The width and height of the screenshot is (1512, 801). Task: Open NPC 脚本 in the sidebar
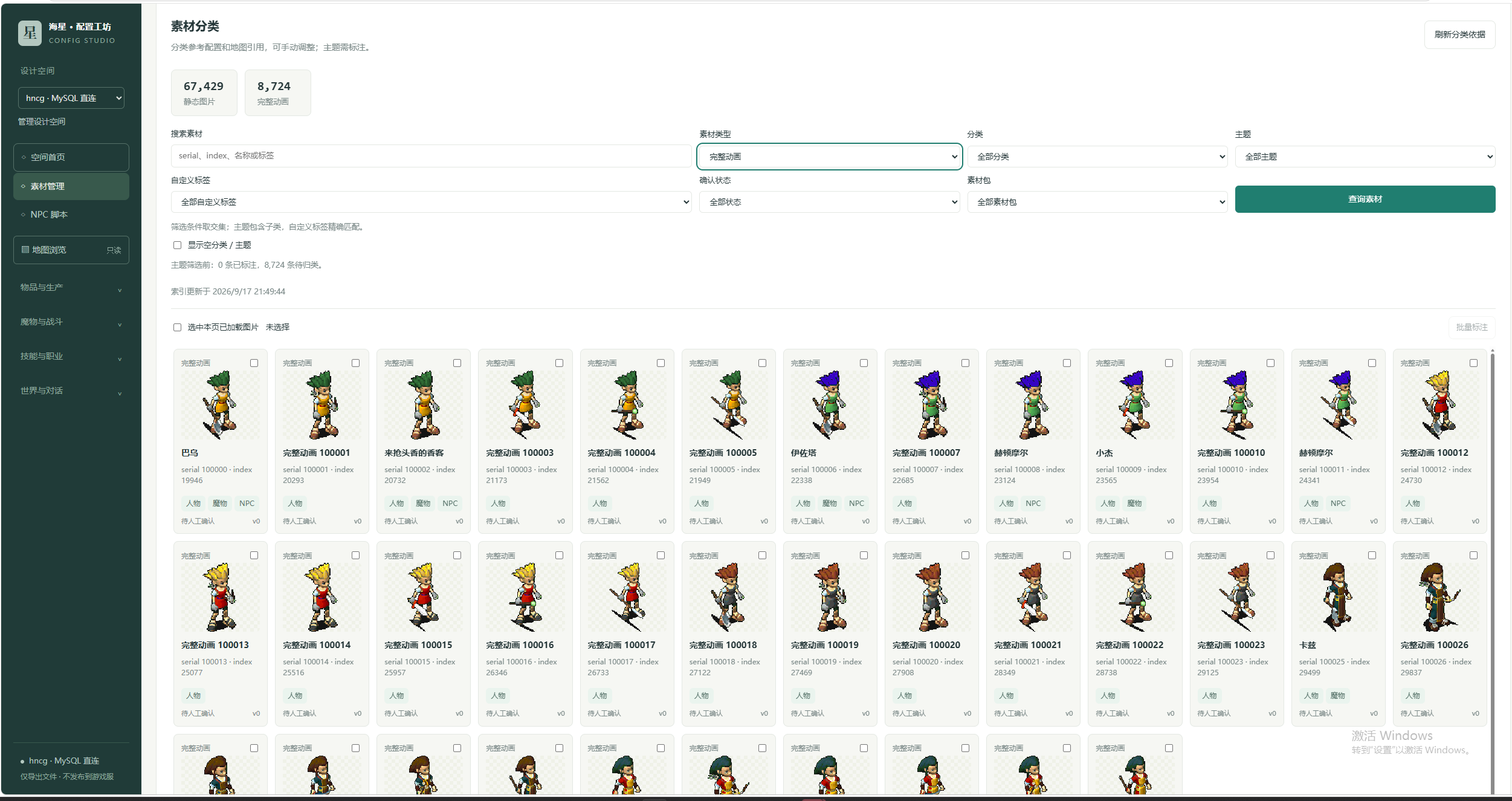[x=71, y=215]
